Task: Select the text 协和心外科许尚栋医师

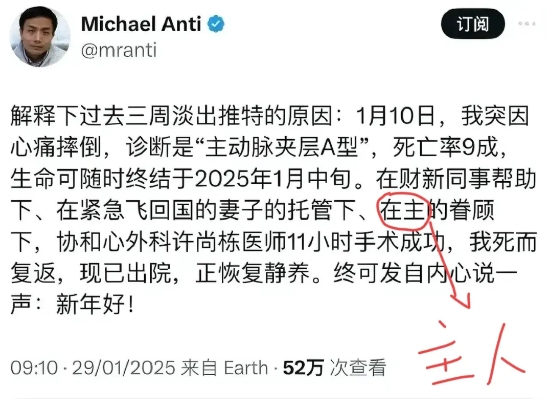Action: [172, 242]
